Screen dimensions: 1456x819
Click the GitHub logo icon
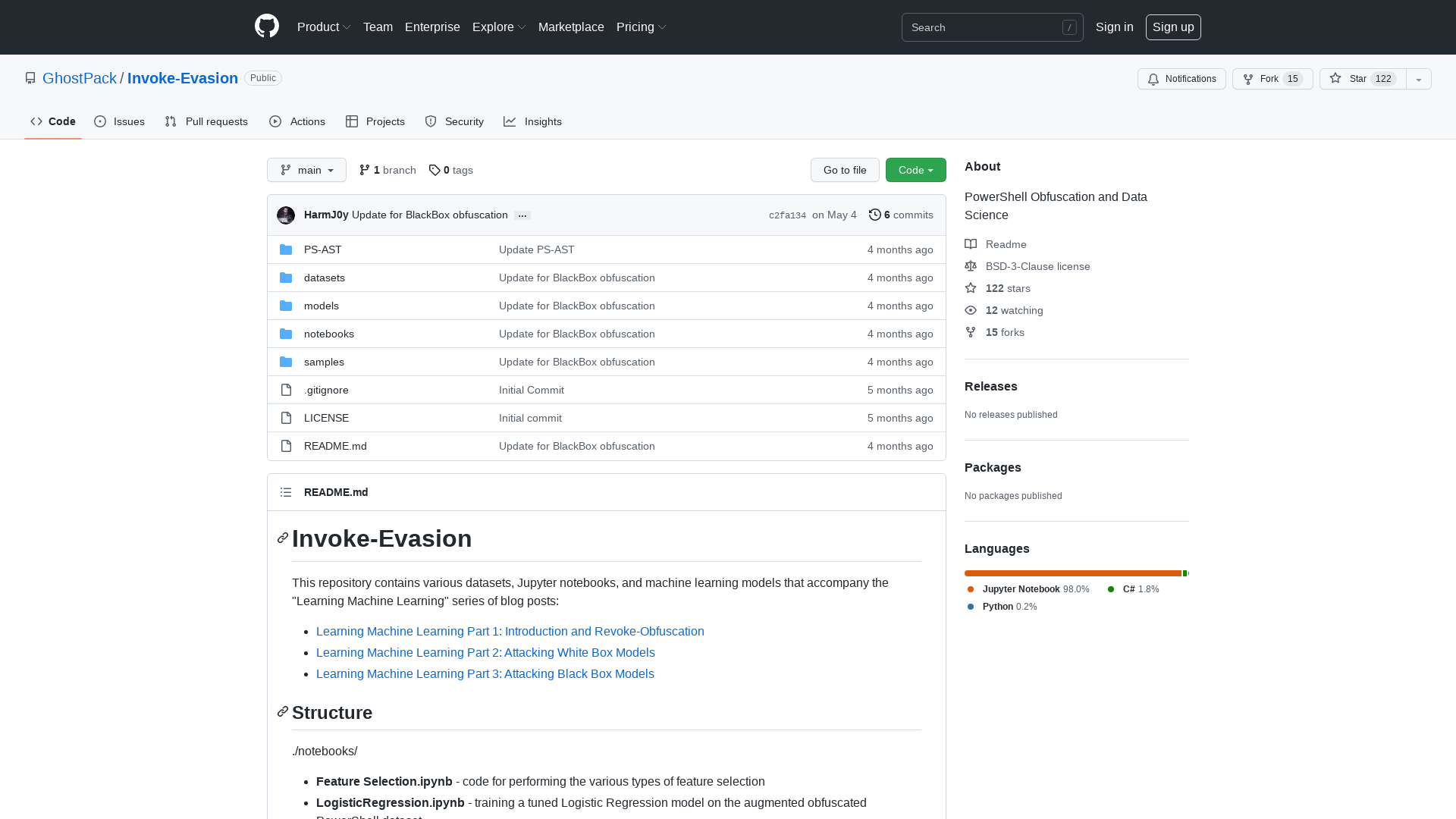click(267, 27)
